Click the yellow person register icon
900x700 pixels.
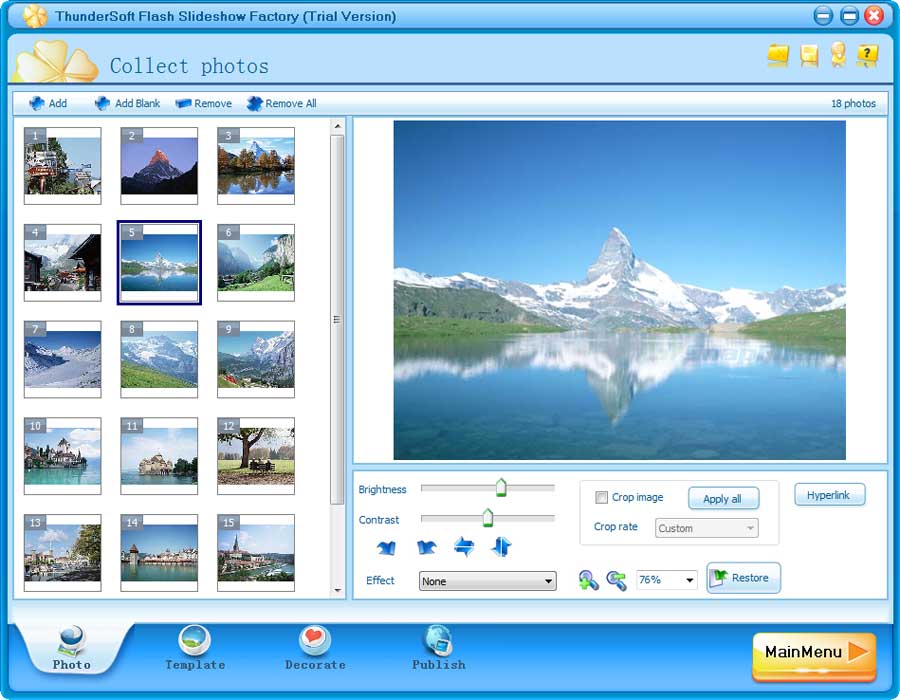tap(838, 55)
